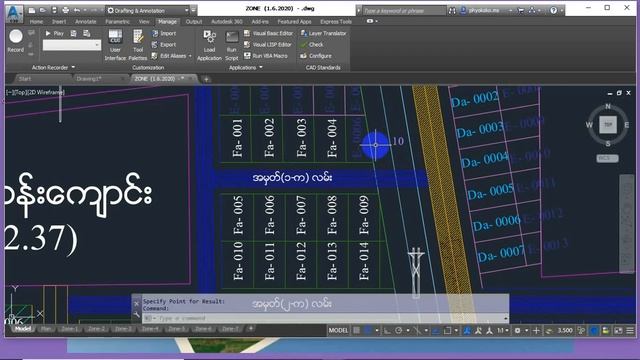Close the command line panel
Screen dimensions: 640x360
coord(137,304)
